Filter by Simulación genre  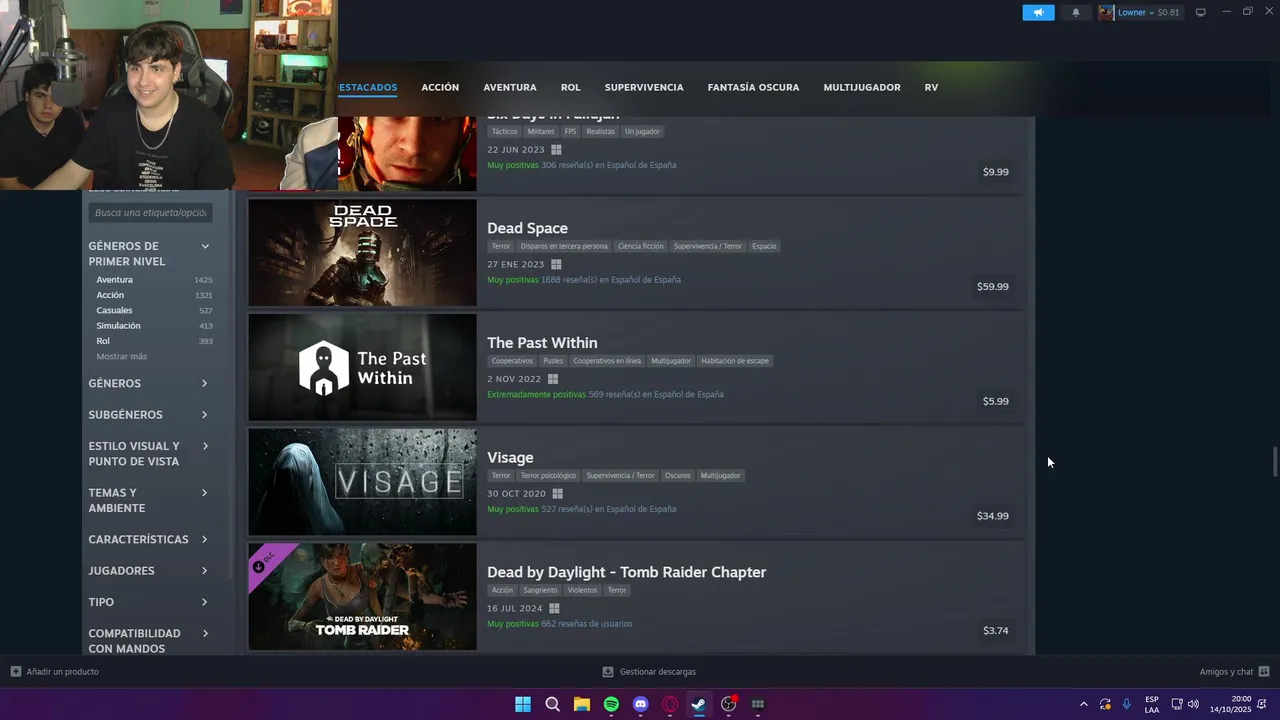pos(118,326)
